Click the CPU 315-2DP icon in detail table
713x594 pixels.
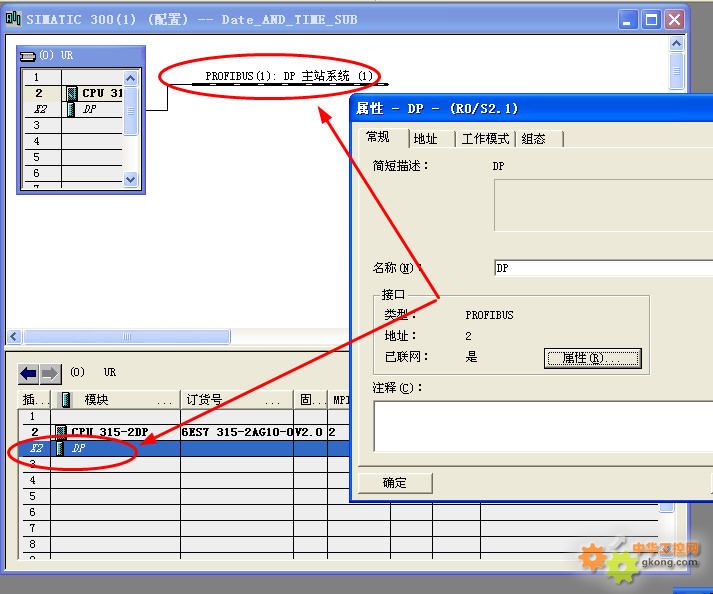62,432
